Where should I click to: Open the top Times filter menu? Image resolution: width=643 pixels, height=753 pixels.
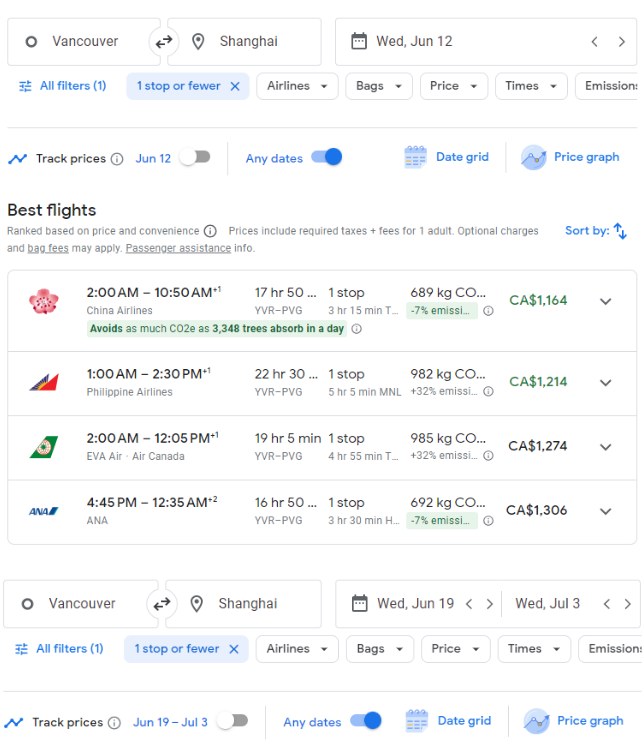click(530, 86)
